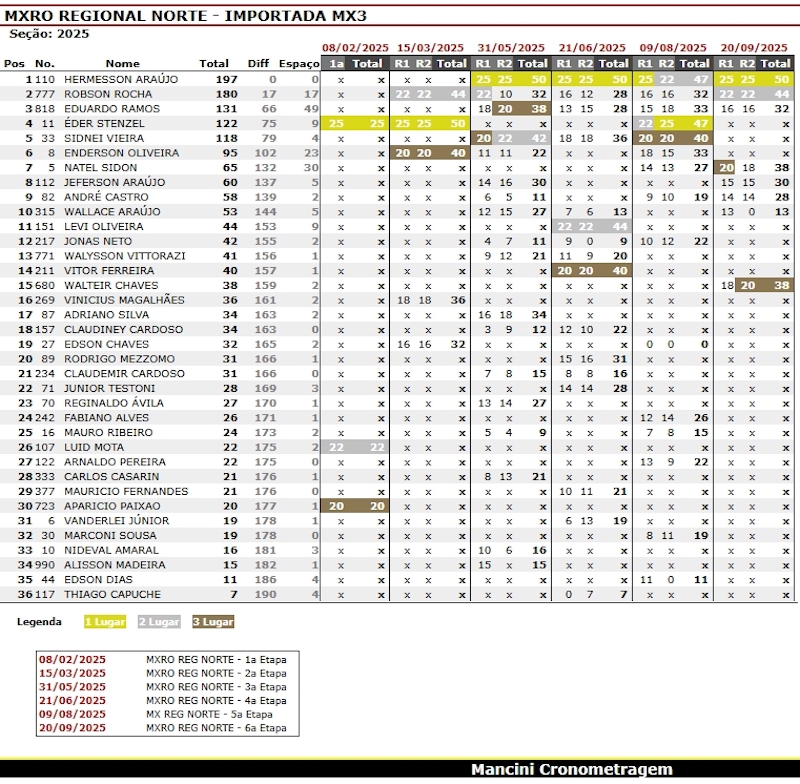
Task: Open rider HERMESSON ARAÚJO in the standings
Action: coord(121,79)
